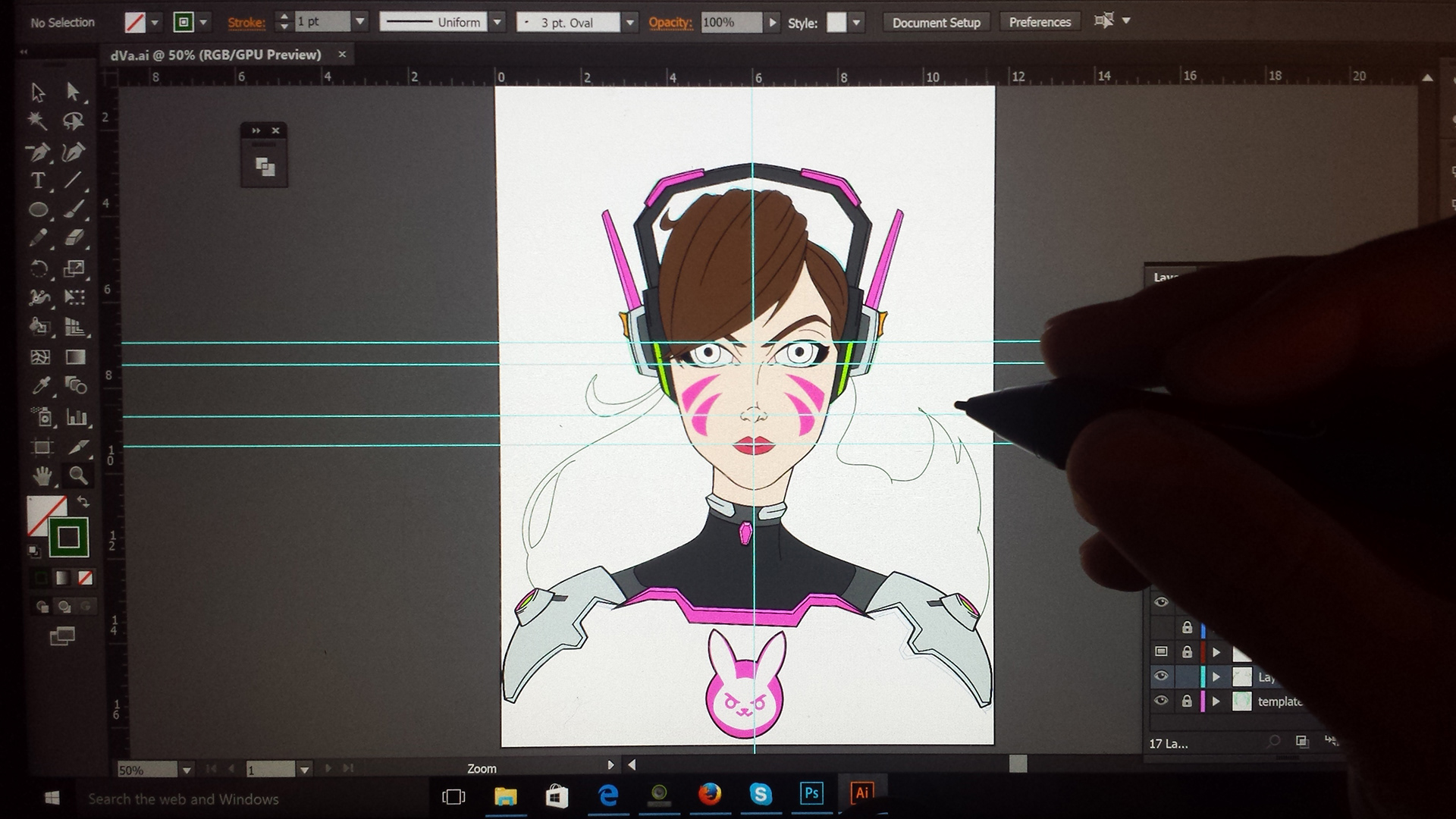Viewport: 1456px width, 819px height.
Task: Open the Uniform stroke profile dropdown
Action: [x=497, y=23]
